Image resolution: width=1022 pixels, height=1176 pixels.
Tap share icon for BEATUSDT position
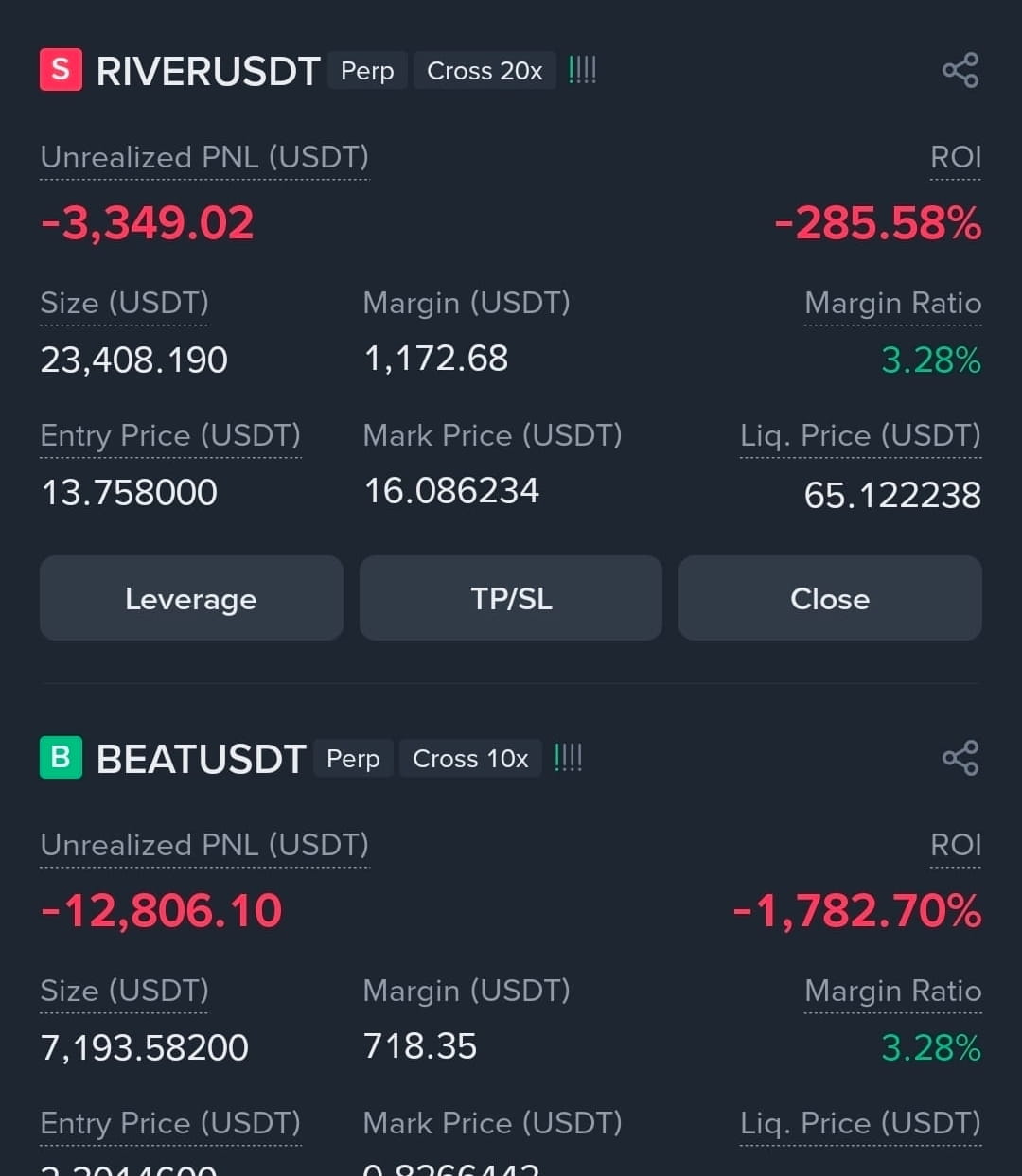coord(960,758)
